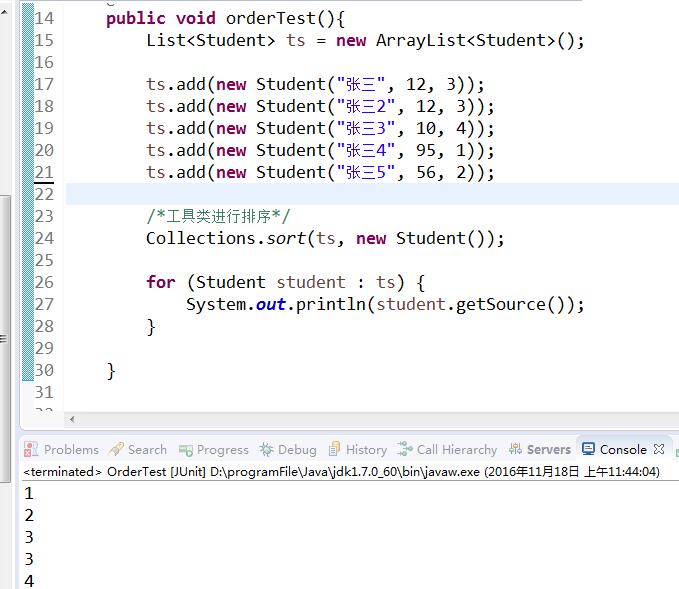Click the Console tab monitor icon
This screenshot has width=679, height=589.
[x=588, y=449]
